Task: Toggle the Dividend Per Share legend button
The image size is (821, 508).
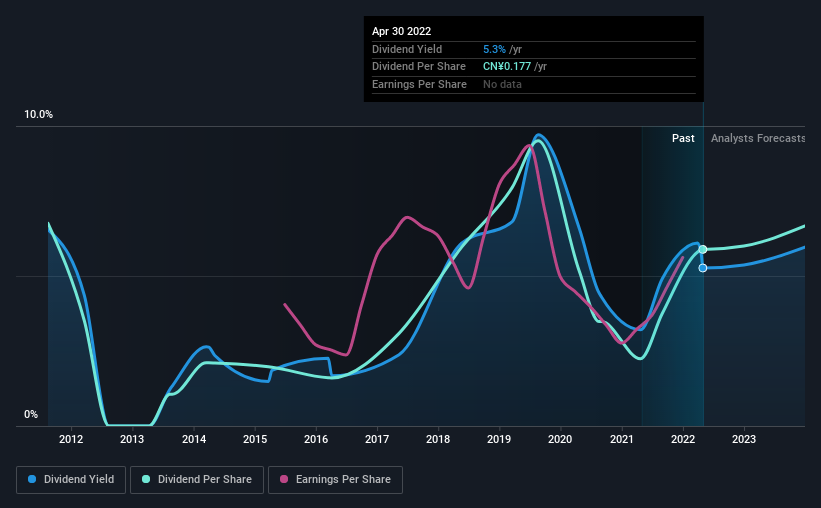Action: pos(197,480)
